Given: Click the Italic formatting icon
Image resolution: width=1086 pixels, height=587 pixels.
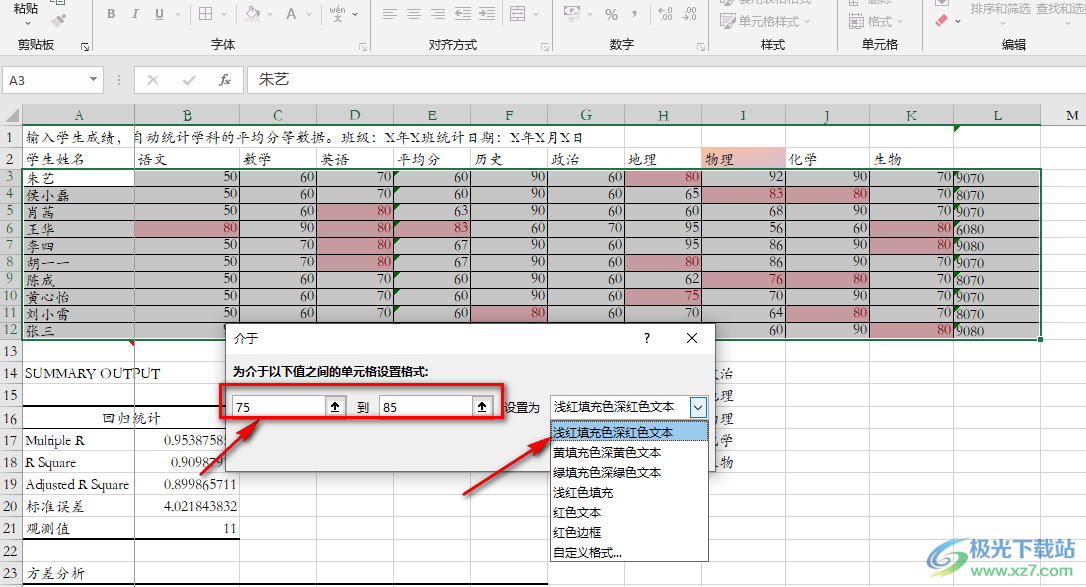Looking at the screenshot, I should (135, 14).
